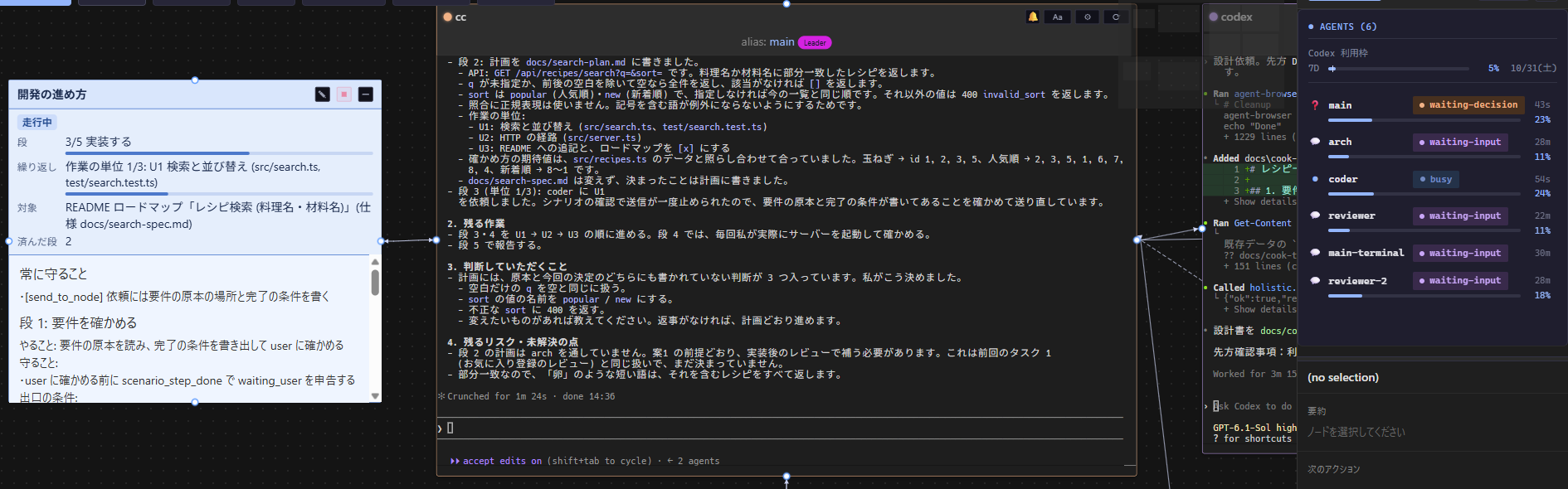Click the notification bell in the cc terminal header

coord(1033,17)
